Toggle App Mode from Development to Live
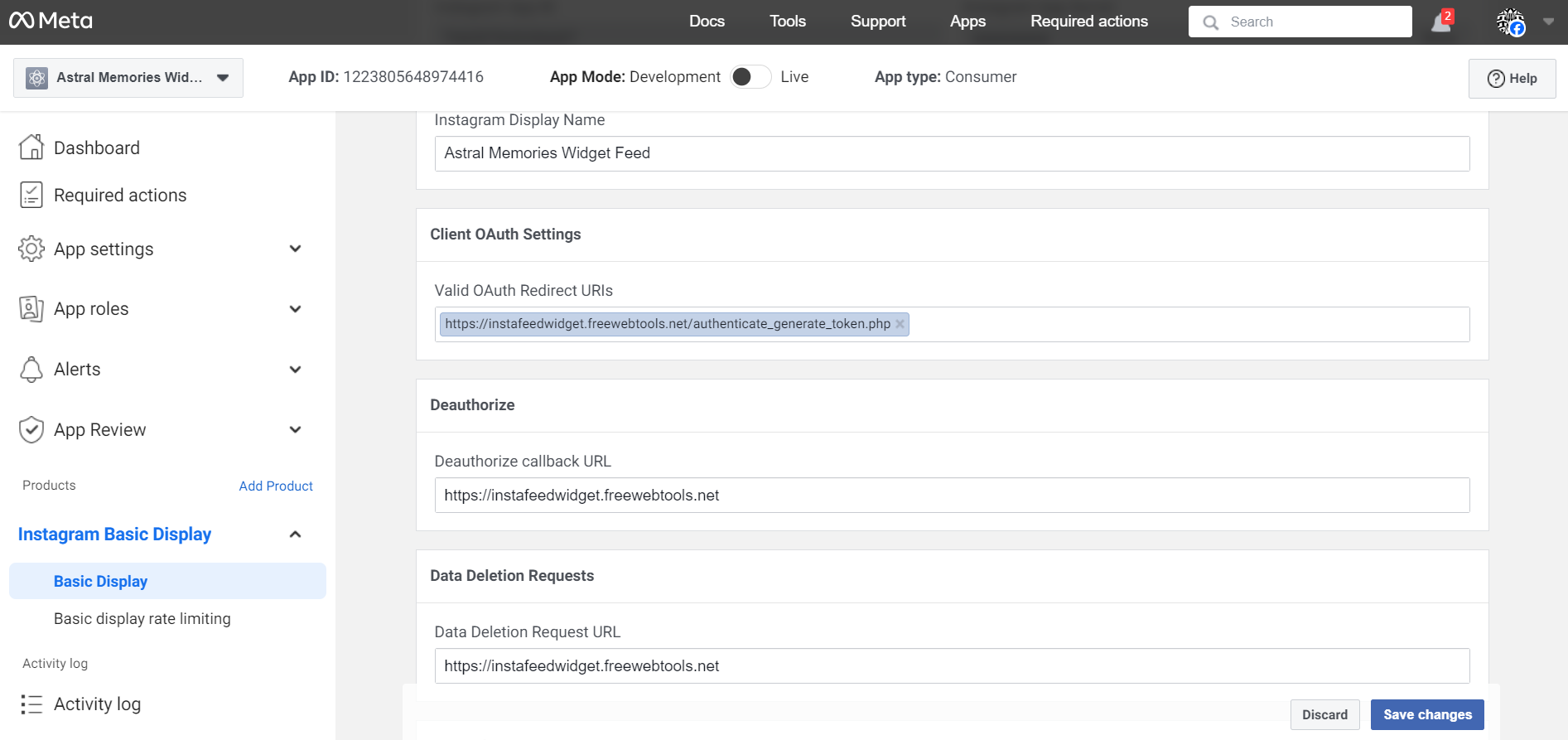 click(750, 77)
